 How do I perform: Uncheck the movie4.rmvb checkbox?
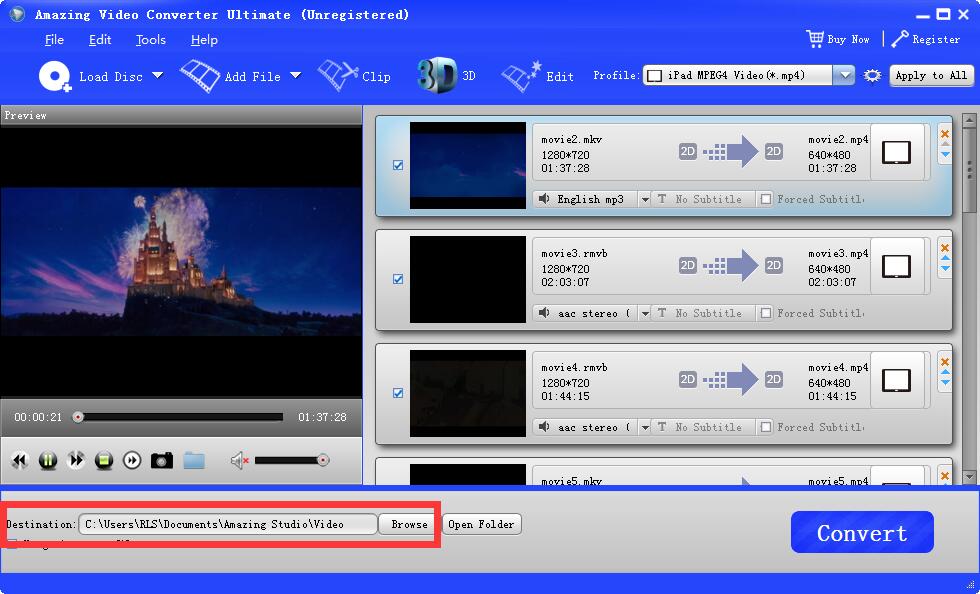[398, 393]
